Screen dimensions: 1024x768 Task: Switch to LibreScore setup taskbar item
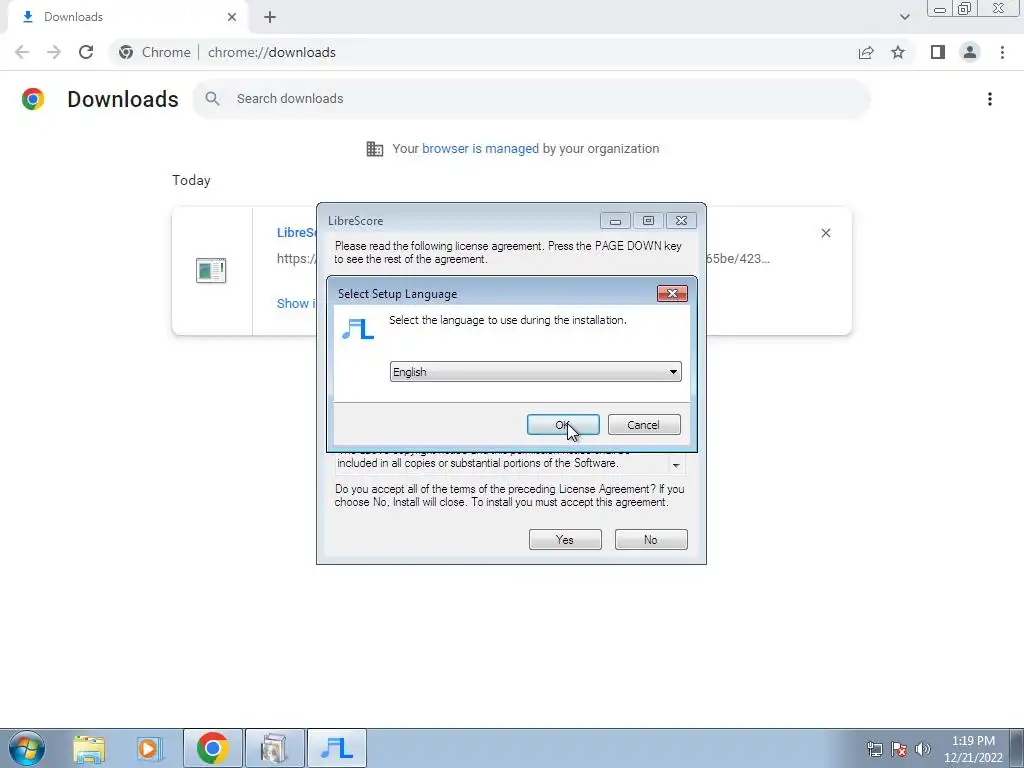pos(336,748)
